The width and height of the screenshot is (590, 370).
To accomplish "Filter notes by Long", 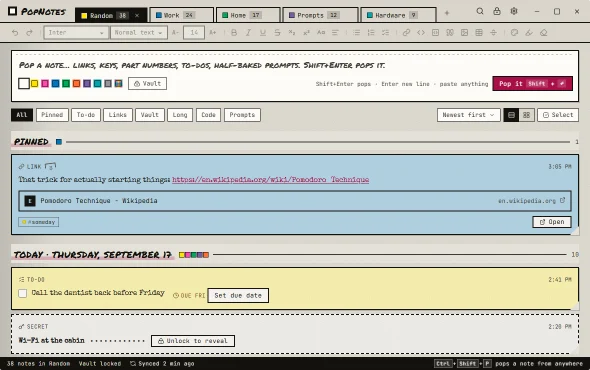I will [180, 115].
